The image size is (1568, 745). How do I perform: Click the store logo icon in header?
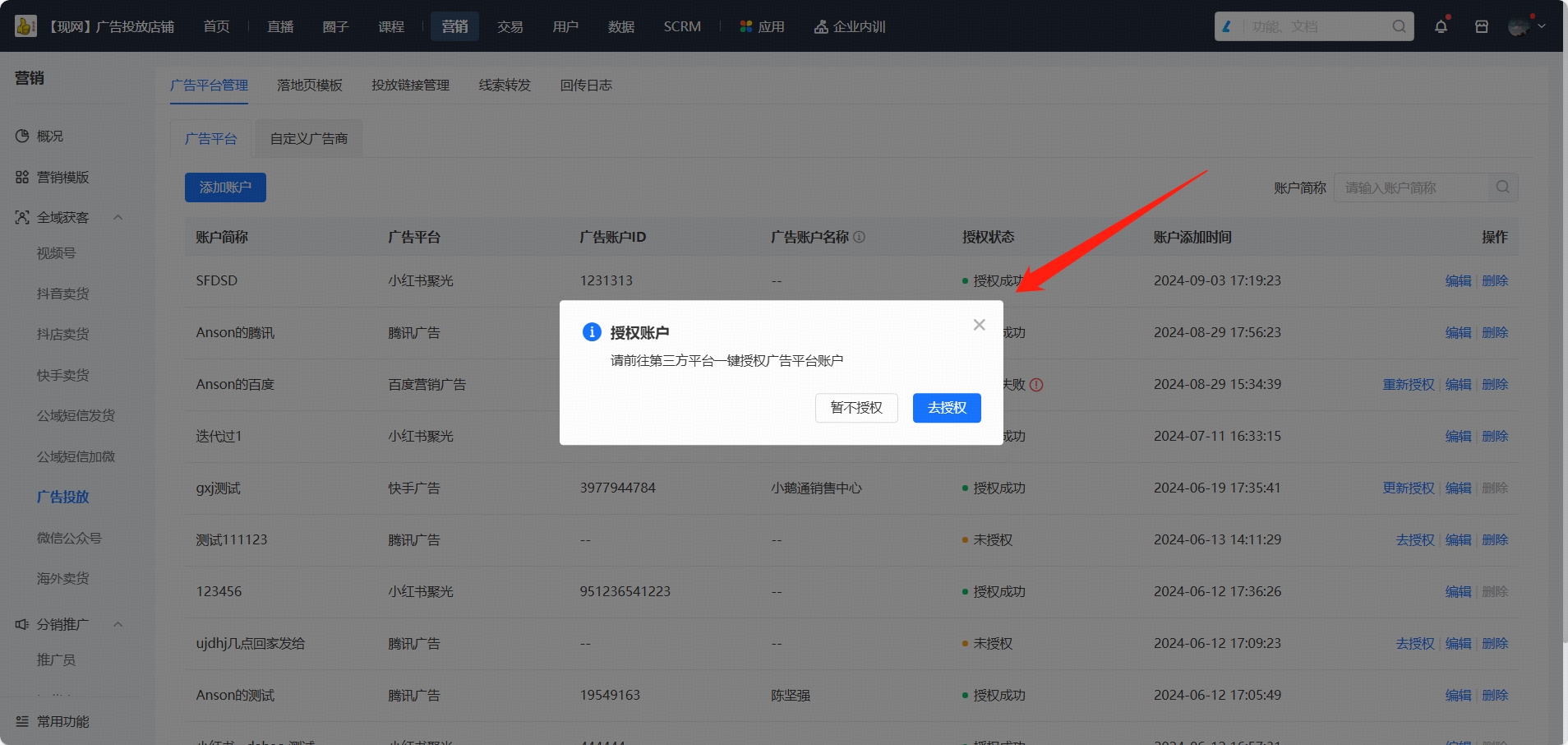pyautogui.click(x=25, y=26)
